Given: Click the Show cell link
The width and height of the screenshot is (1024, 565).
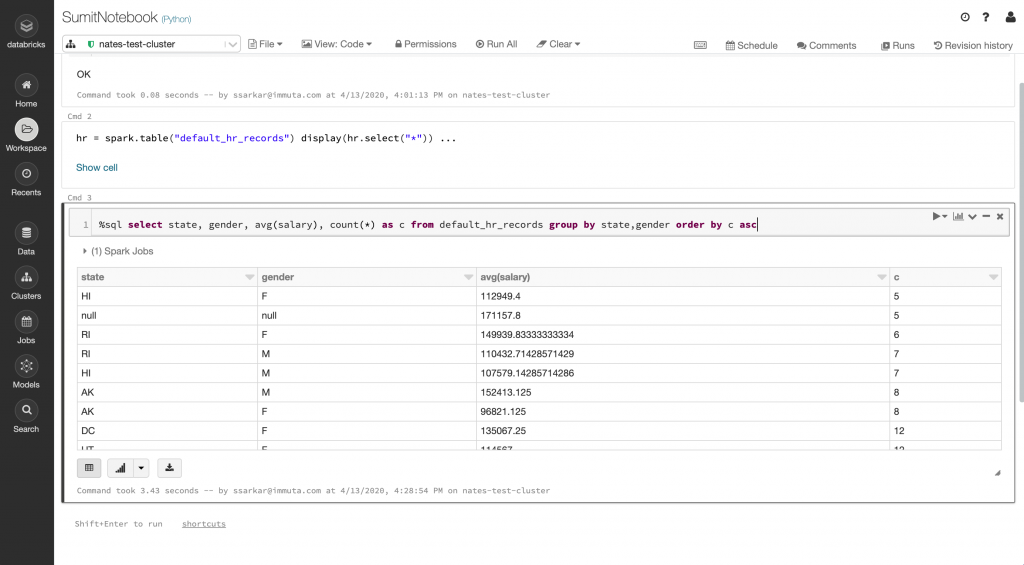Looking at the screenshot, I should [x=97, y=167].
